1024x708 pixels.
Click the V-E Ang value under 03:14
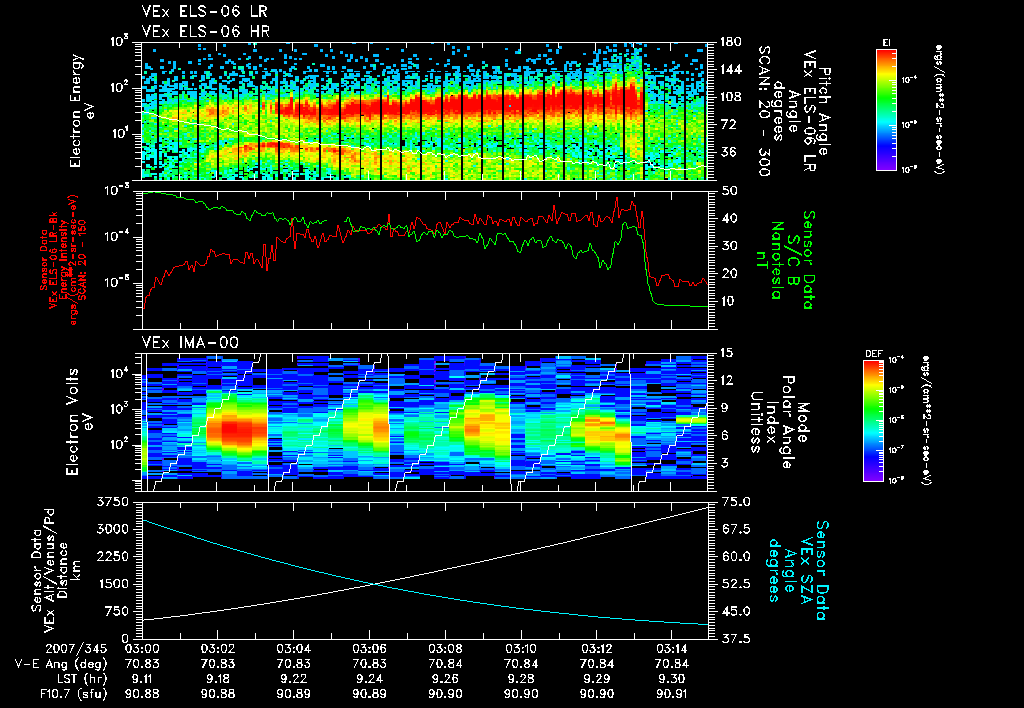coord(673,664)
